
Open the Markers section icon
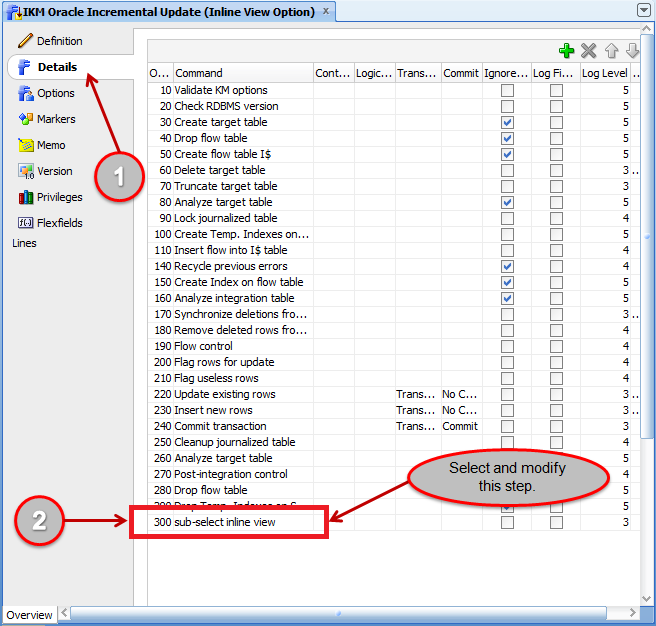click(x=27, y=119)
